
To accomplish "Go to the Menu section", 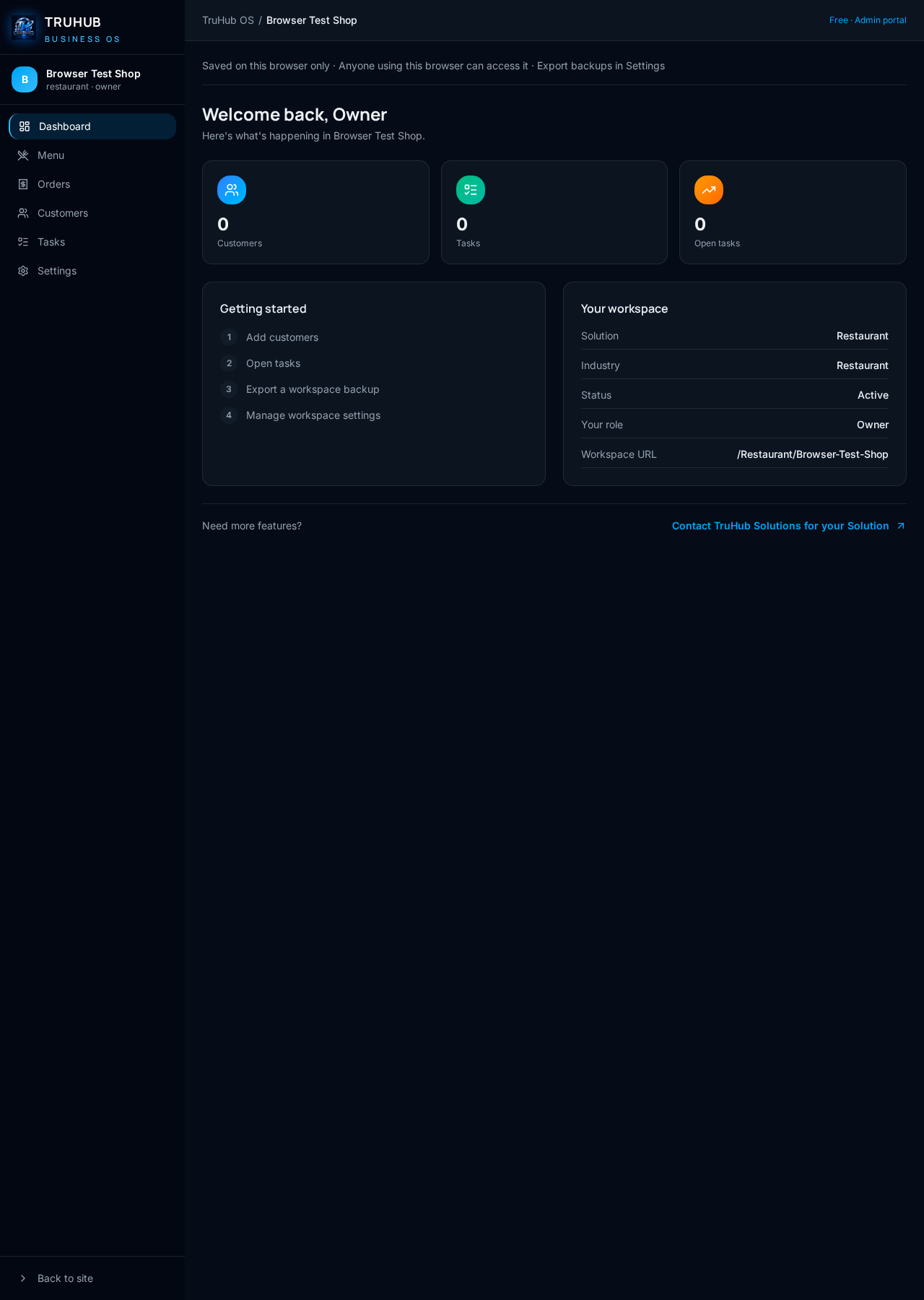I will coord(92,155).
